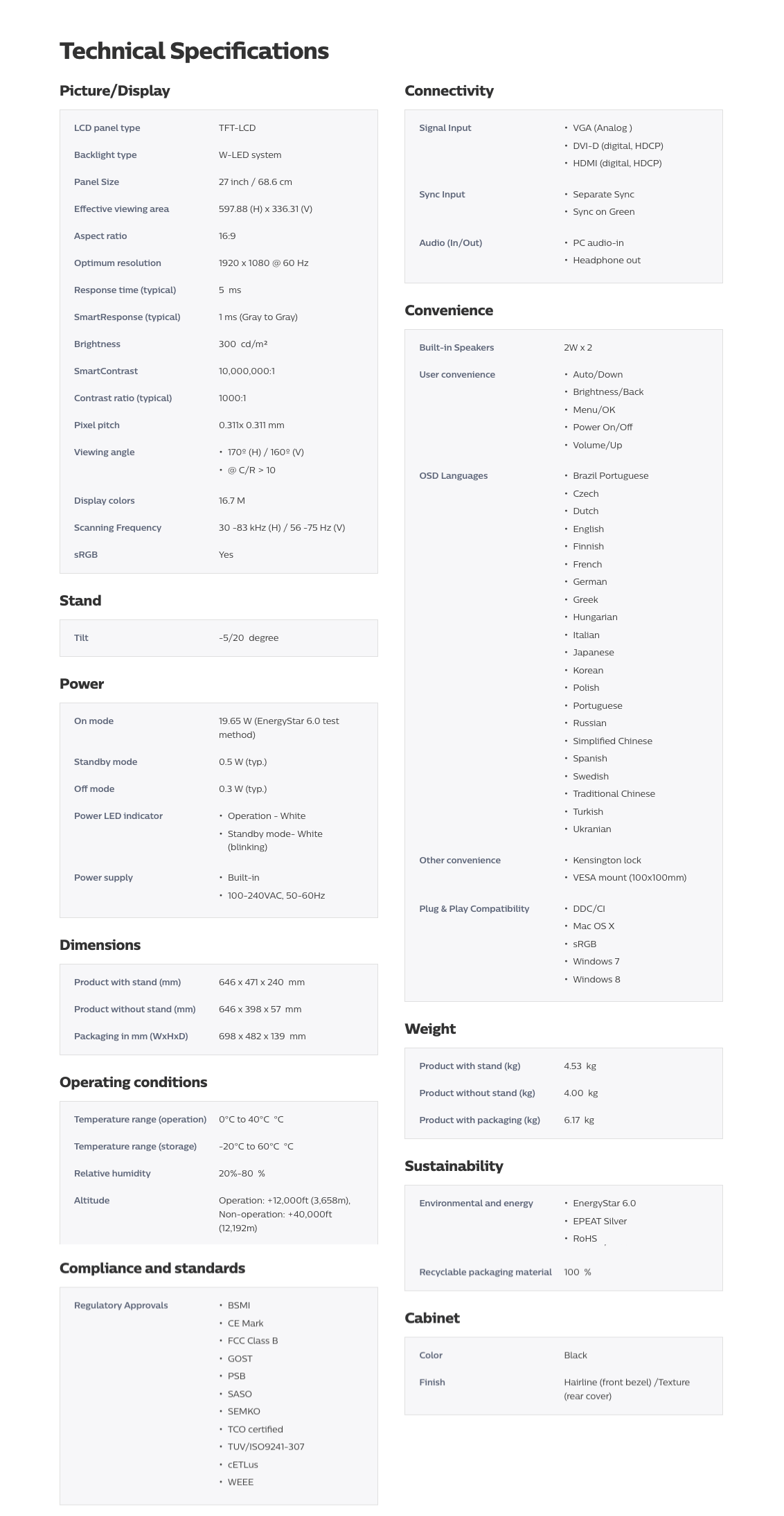Image resolution: width=784 pixels, height=1516 pixels.
Task: Select the Convenience section title
Action: click(x=449, y=310)
